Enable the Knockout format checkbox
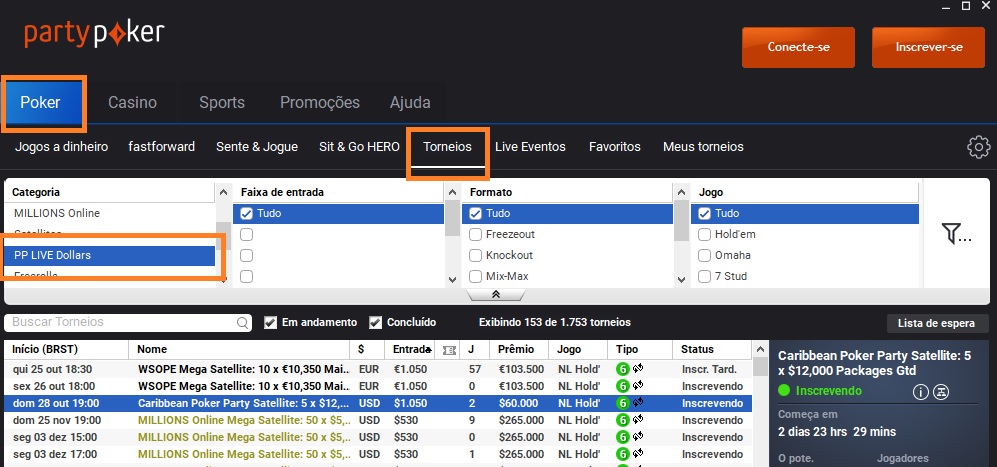Screen dimensions: 997x467 476,256
